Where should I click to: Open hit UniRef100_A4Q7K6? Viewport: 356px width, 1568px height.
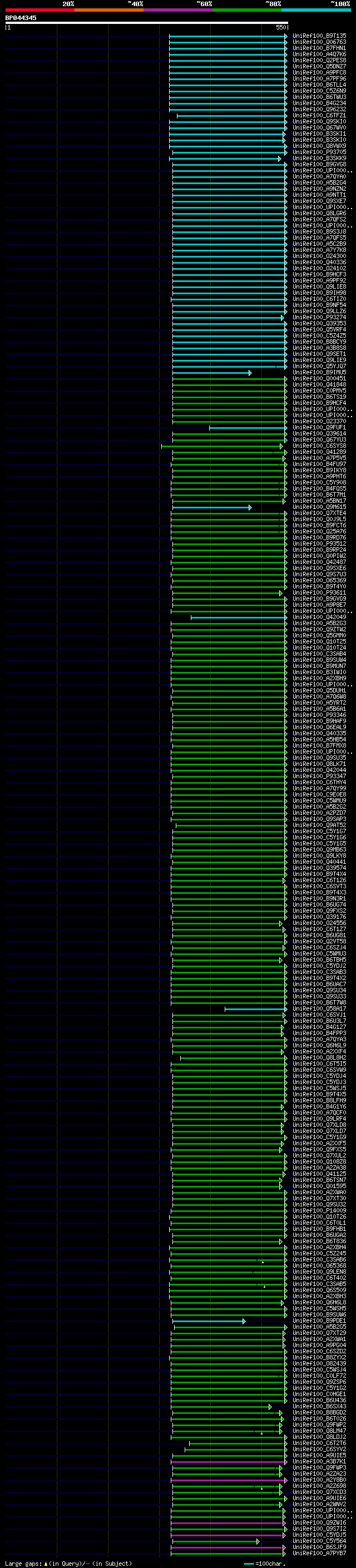tap(319, 54)
